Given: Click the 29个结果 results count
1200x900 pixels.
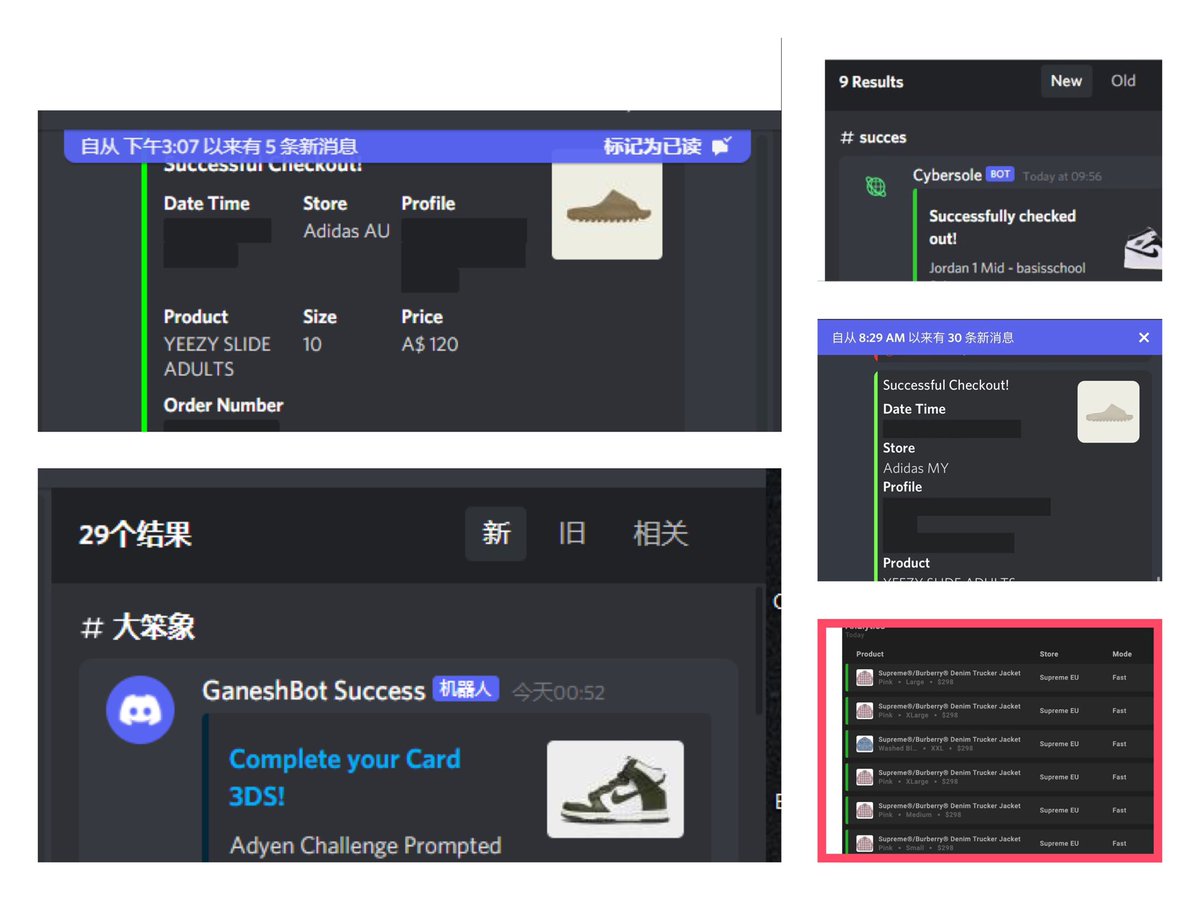Looking at the screenshot, I should click(x=135, y=534).
